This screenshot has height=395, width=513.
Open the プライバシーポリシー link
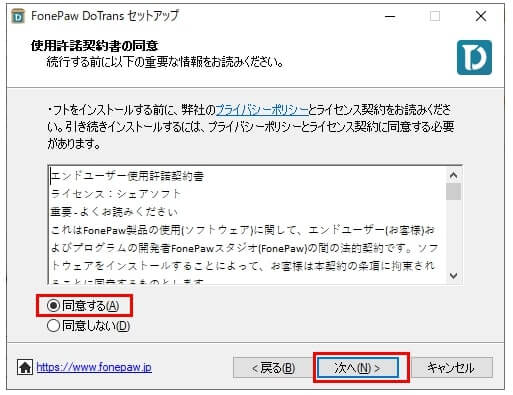click(262, 110)
